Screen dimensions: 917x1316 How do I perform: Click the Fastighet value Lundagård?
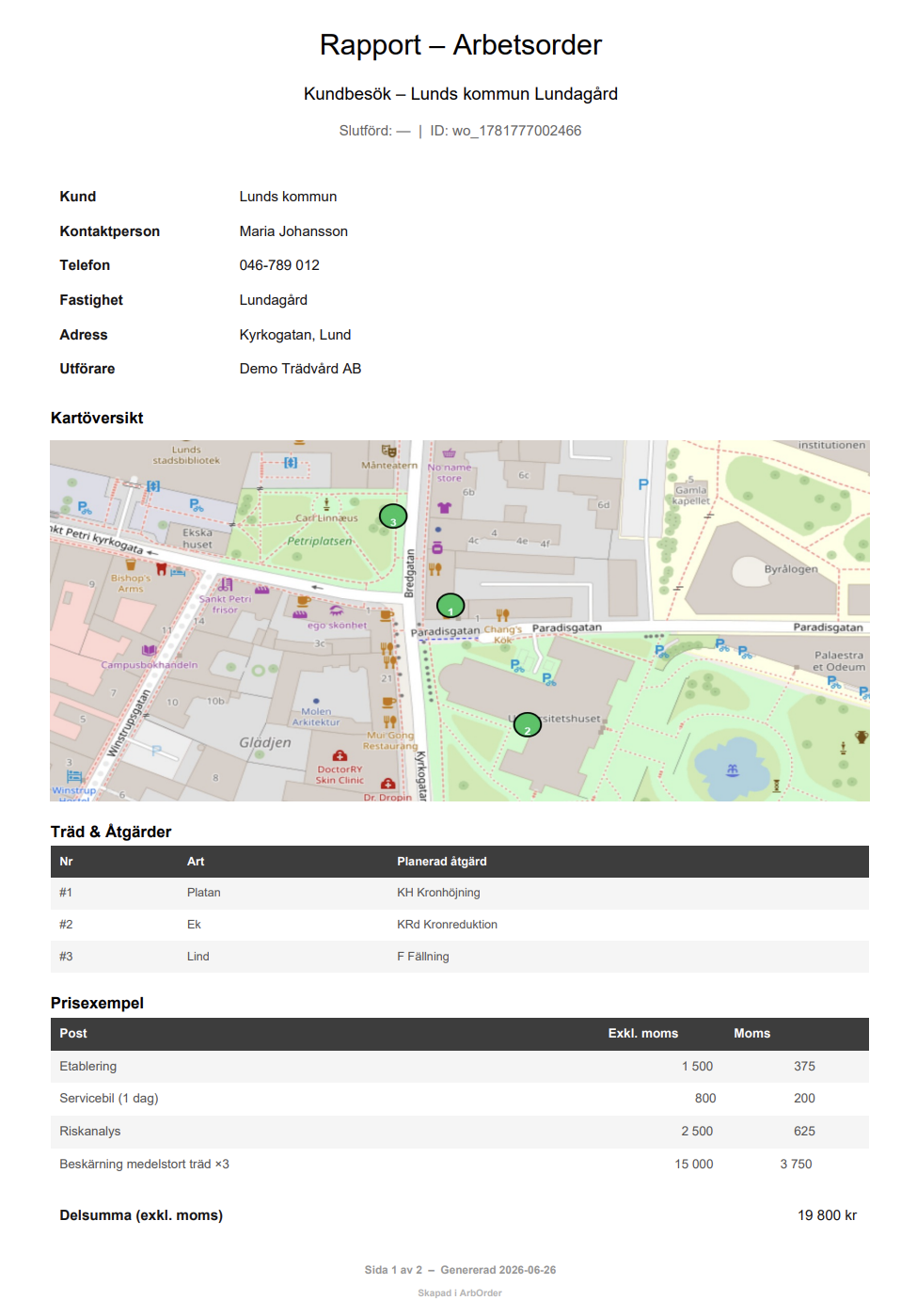click(274, 300)
